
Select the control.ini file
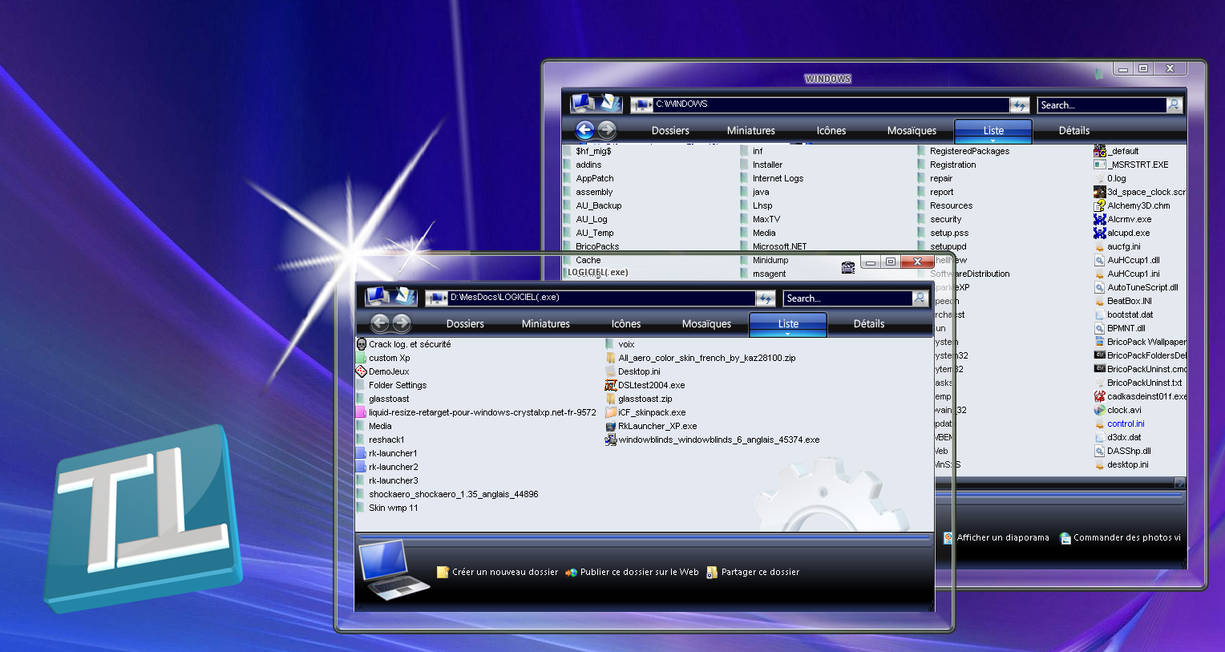[x=1119, y=424]
